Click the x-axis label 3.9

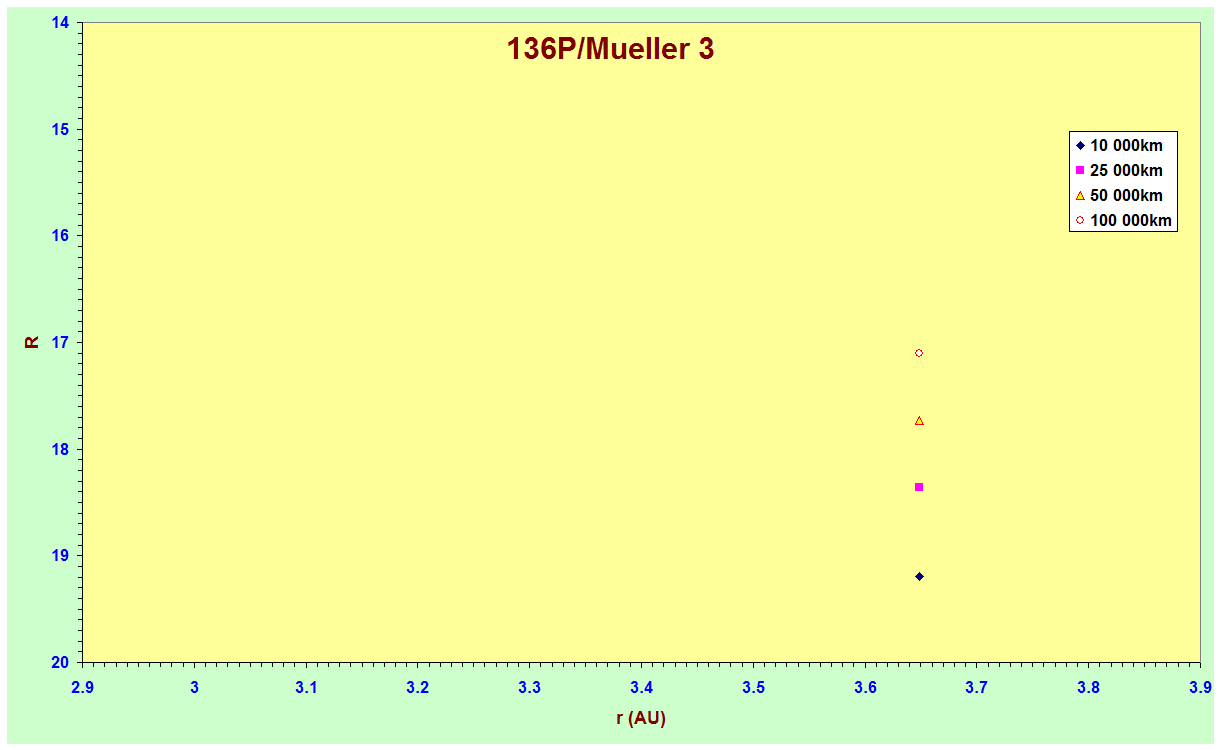1200,688
